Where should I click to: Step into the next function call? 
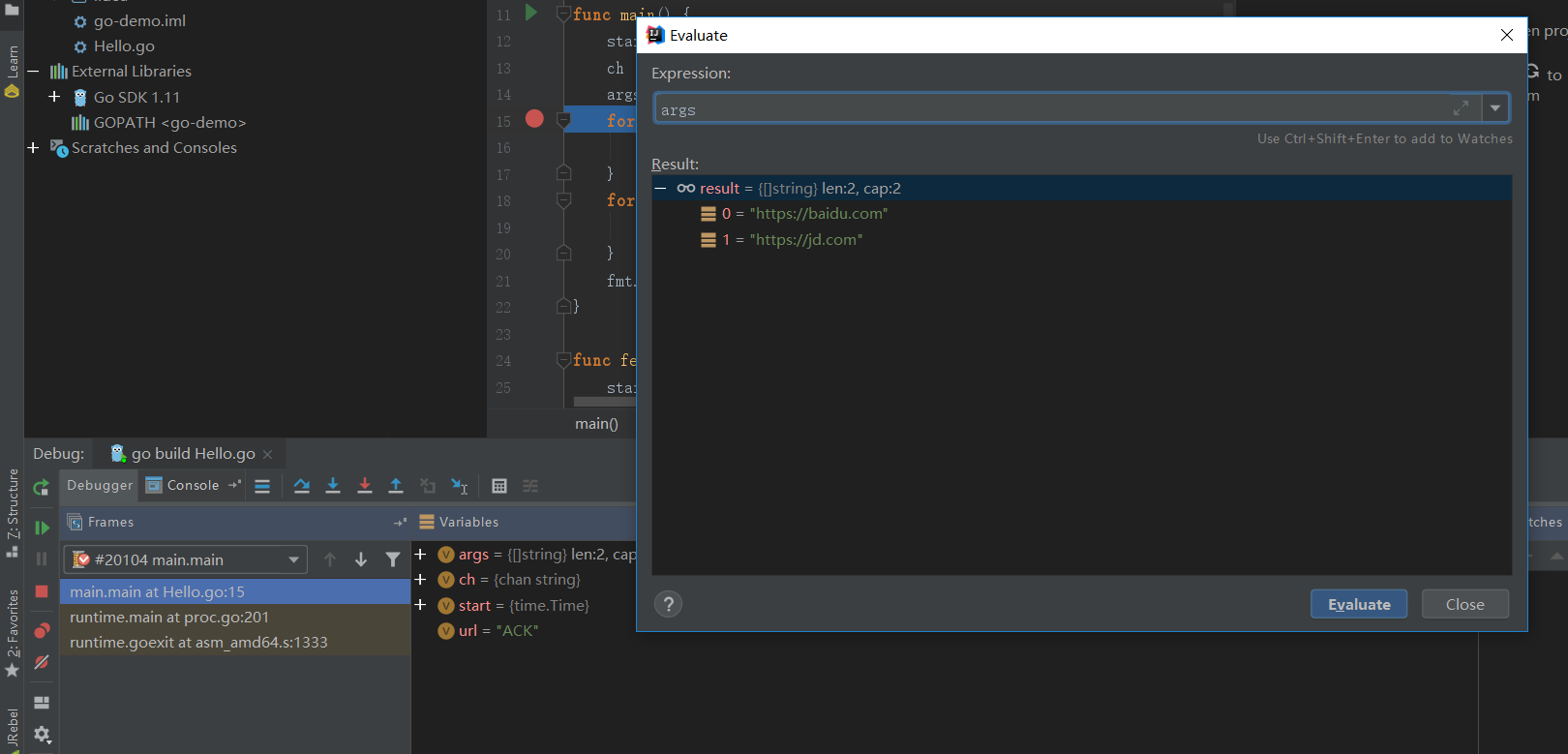[x=333, y=486]
